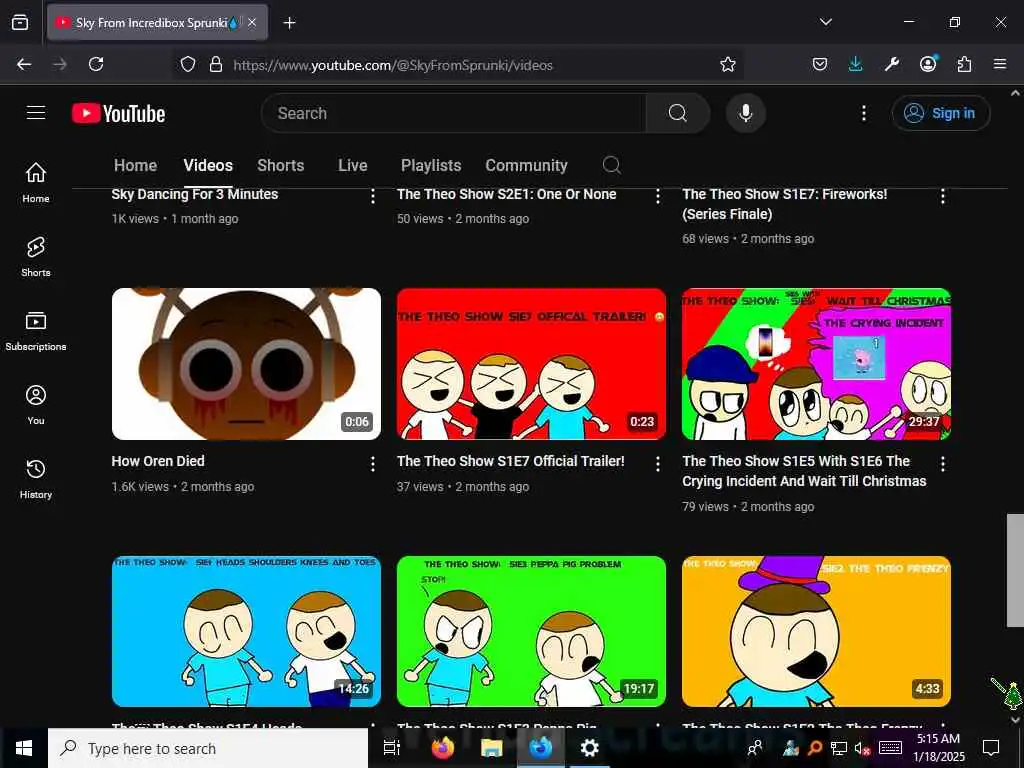Viewport: 1024px width, 768px height.
Task: Open Subscriptions in the sidebar
Action: [36, 331]
